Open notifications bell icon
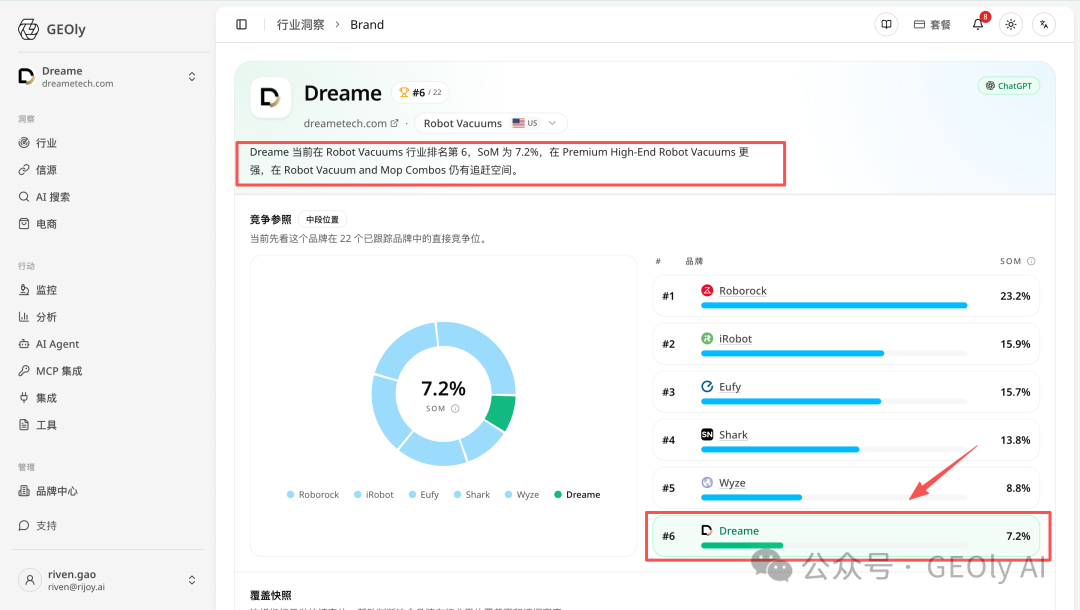Viewport: 1080px width, 610px height. (x=978, y=25)
